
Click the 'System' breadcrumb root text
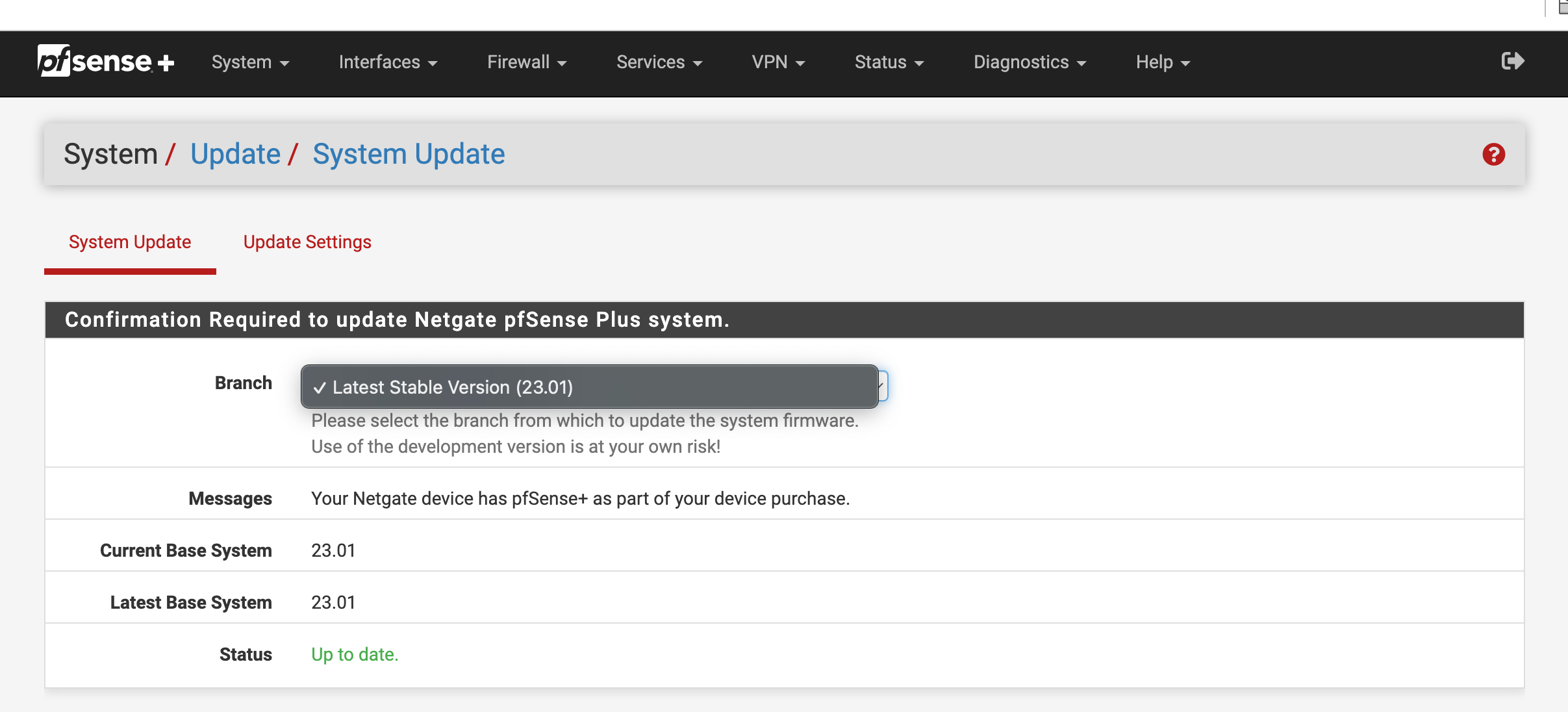[110, 154]
